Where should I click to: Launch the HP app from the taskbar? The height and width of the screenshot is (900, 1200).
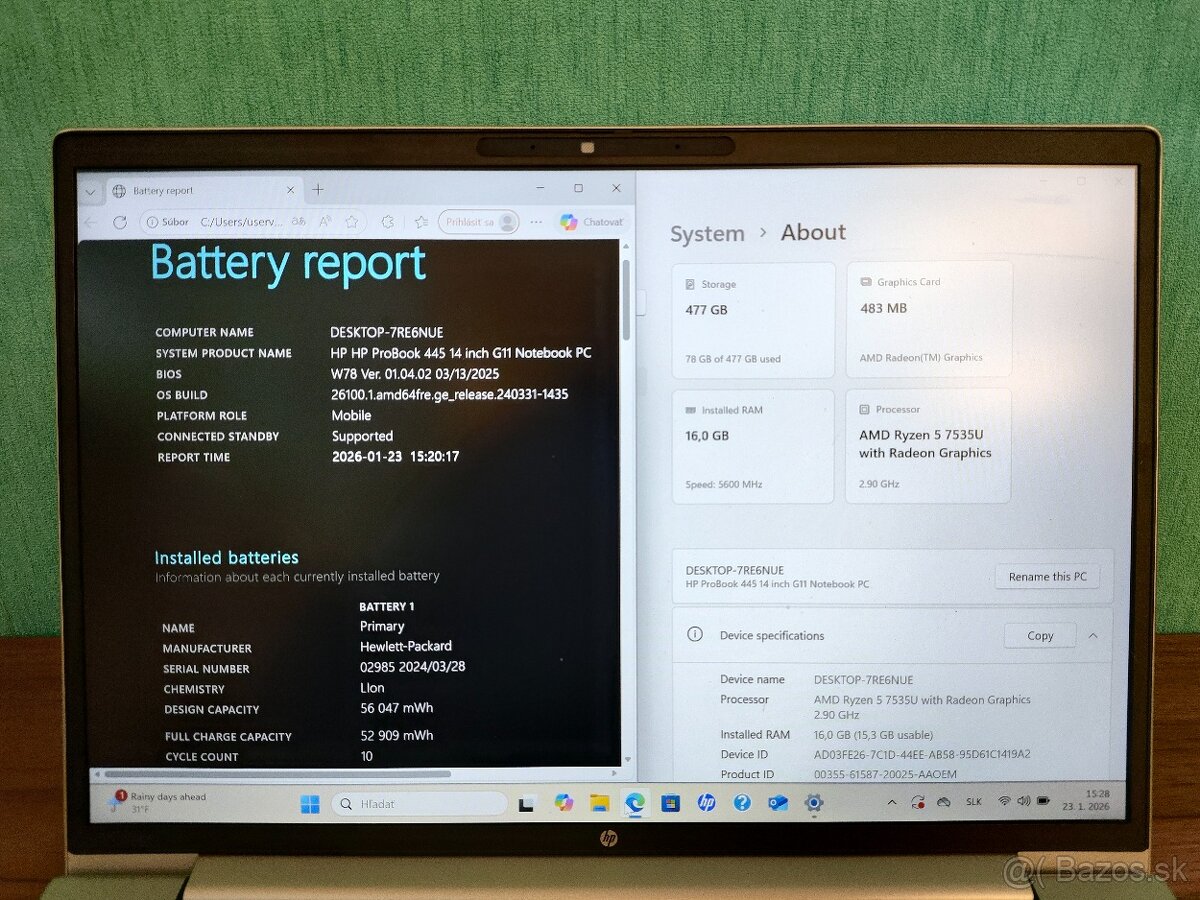pos(705,802)
